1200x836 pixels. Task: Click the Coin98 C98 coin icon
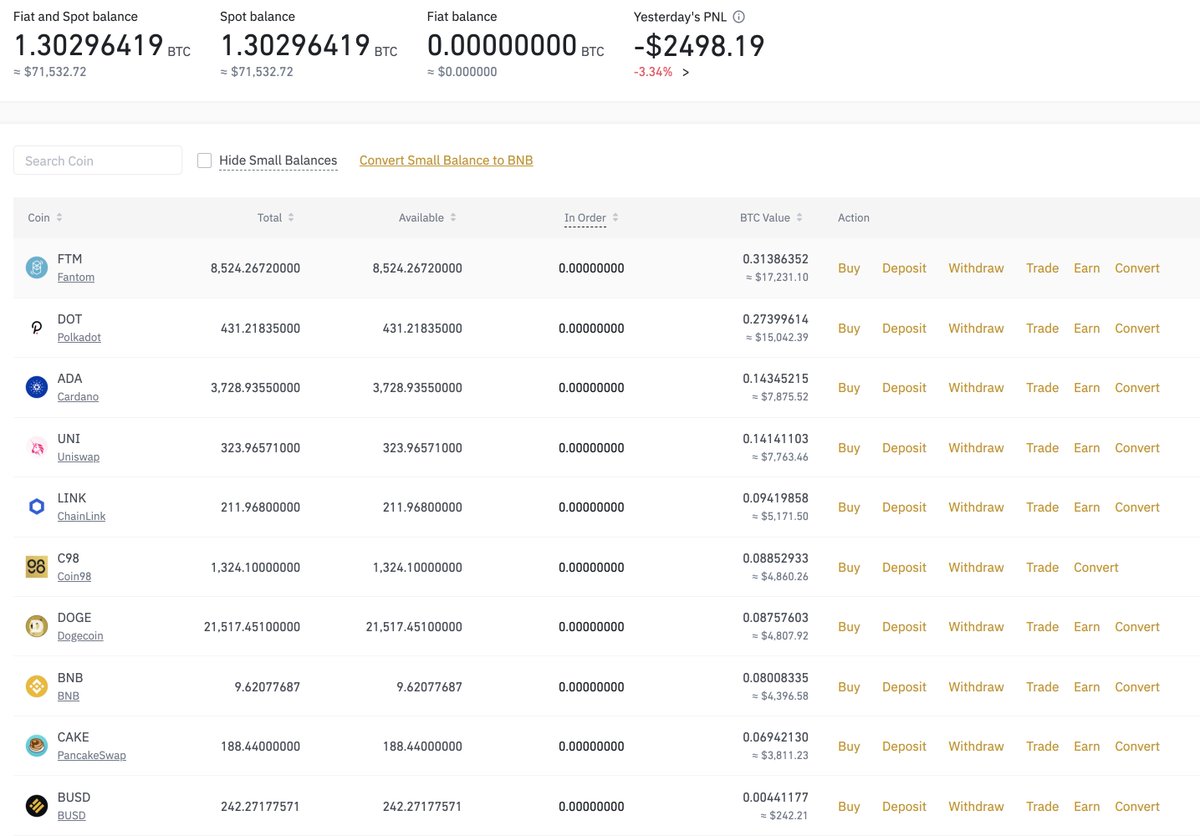[37, 567]
